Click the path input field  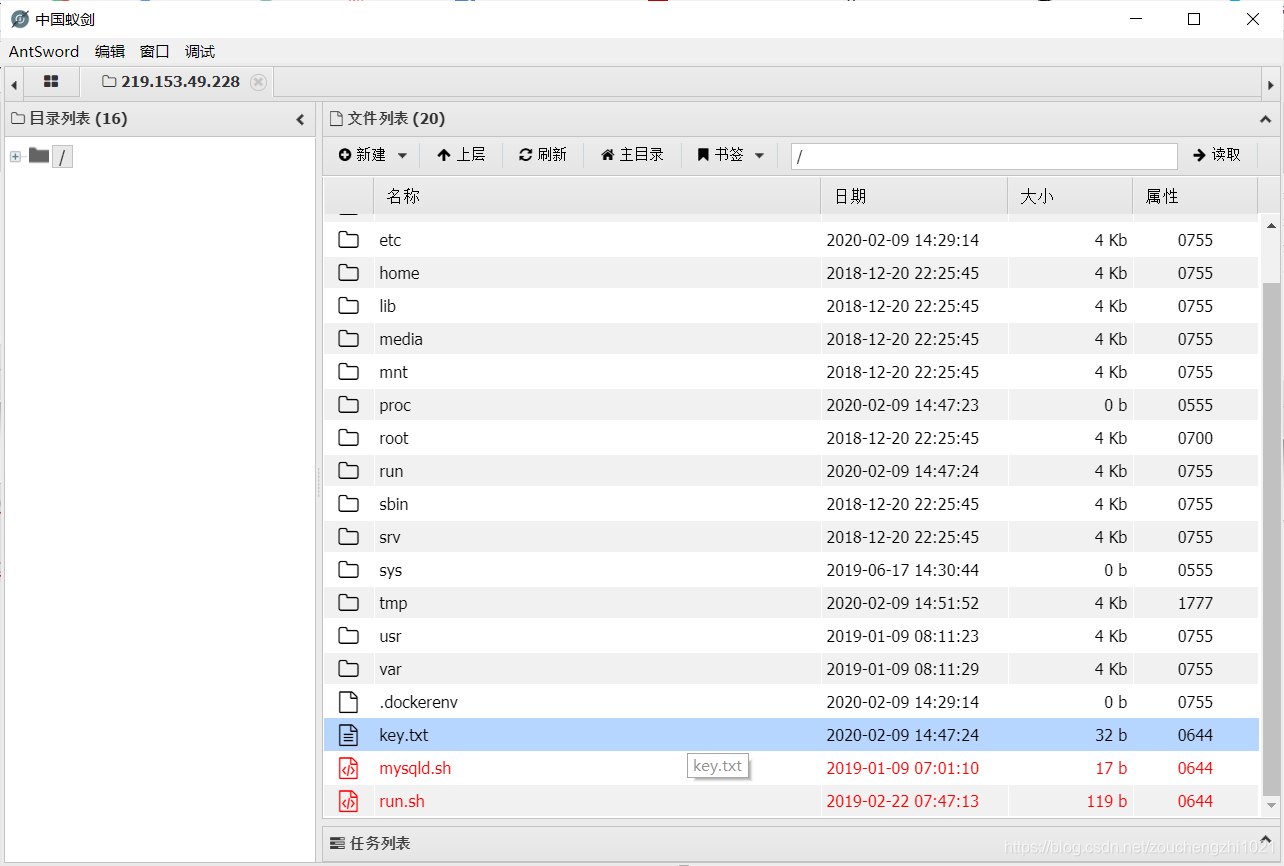[984, 156]
